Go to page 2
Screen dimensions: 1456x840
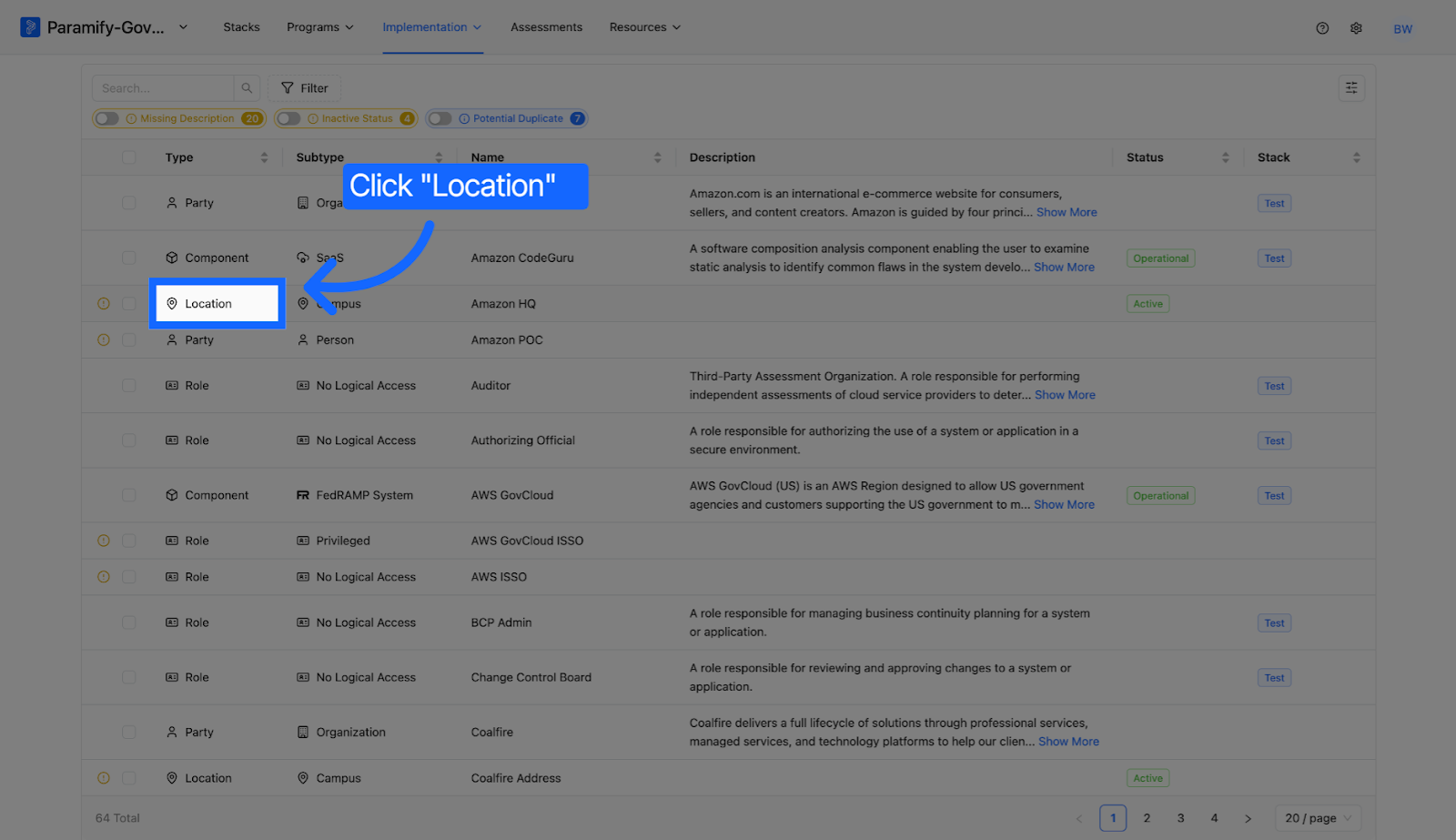pyautogui.click(x=1147, y=818)
